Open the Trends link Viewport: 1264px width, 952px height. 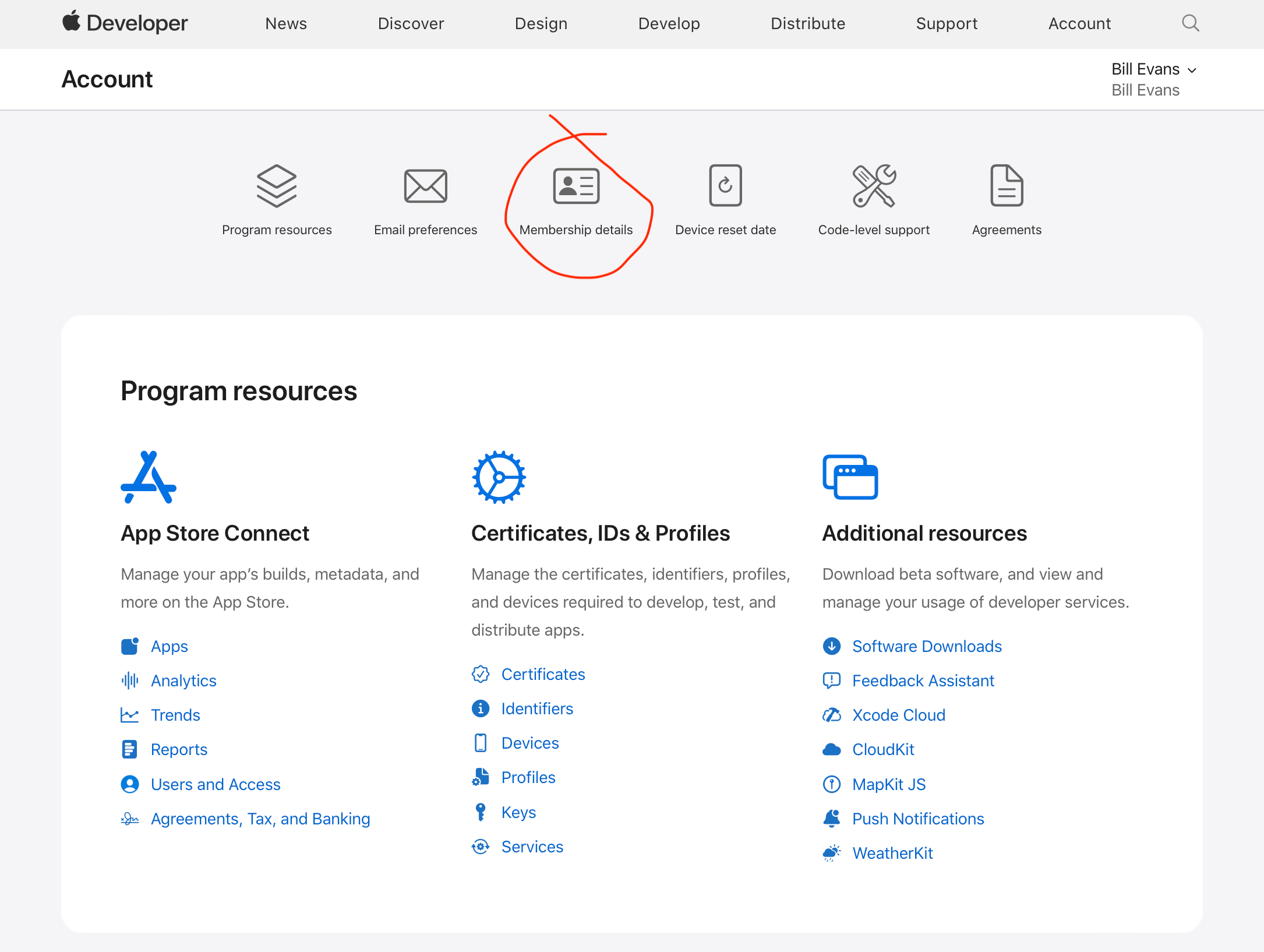pyautogui.click(x=175, y=715)
